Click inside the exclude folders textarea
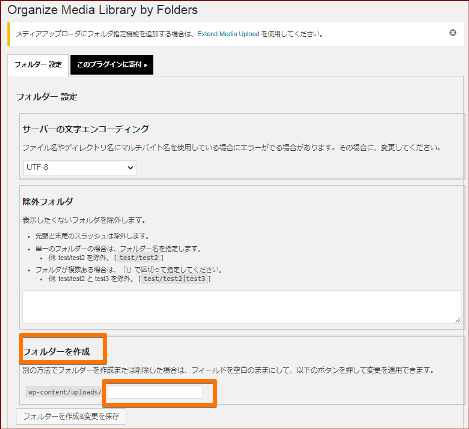Image resolution: width=469 pixels, height=429 pixels. point(242,307)
